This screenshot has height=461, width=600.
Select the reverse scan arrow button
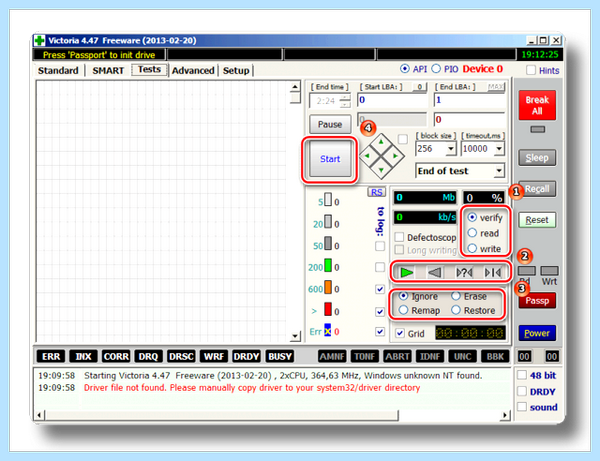435,272
